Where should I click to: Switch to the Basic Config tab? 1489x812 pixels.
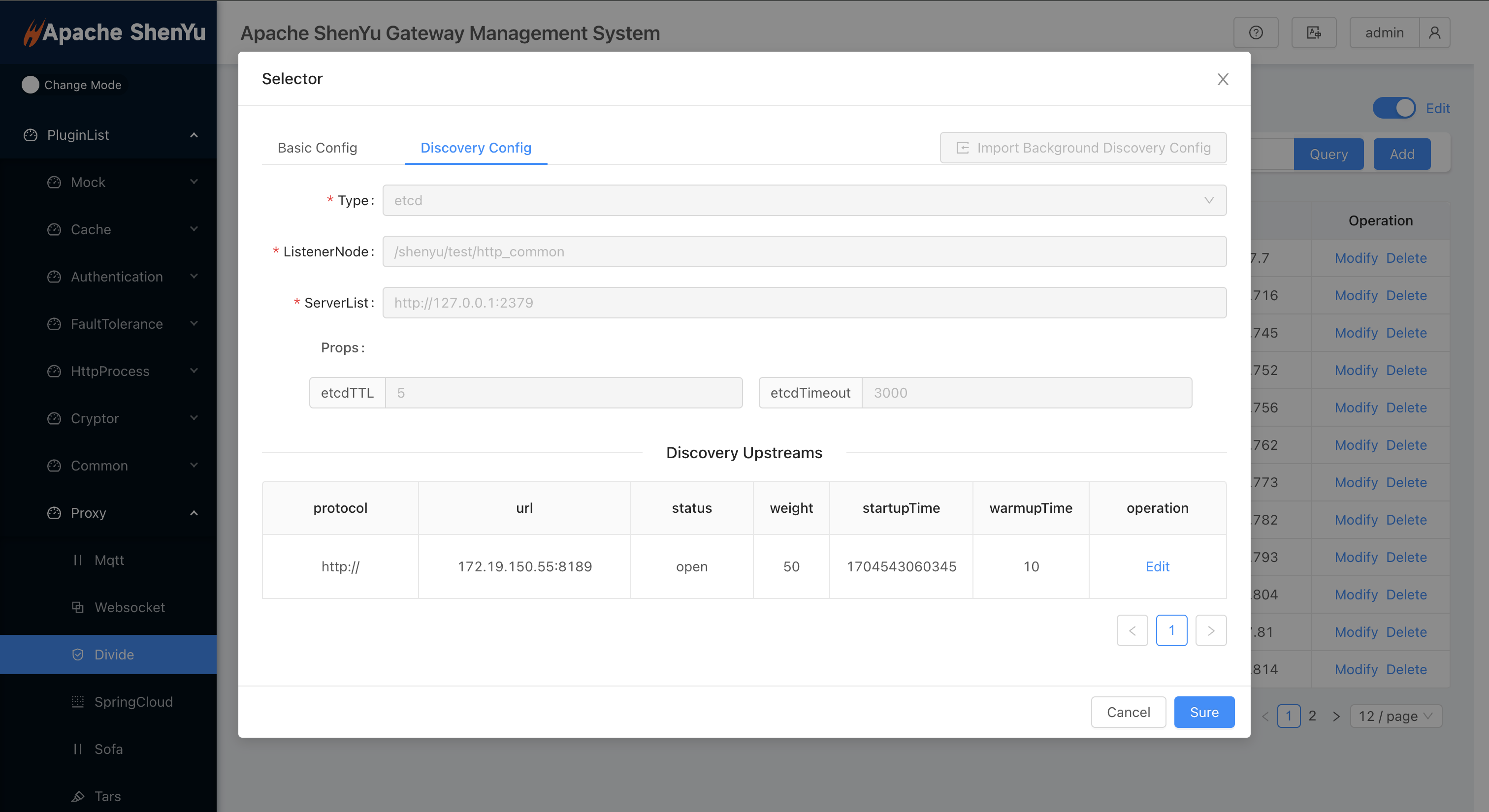317,148
